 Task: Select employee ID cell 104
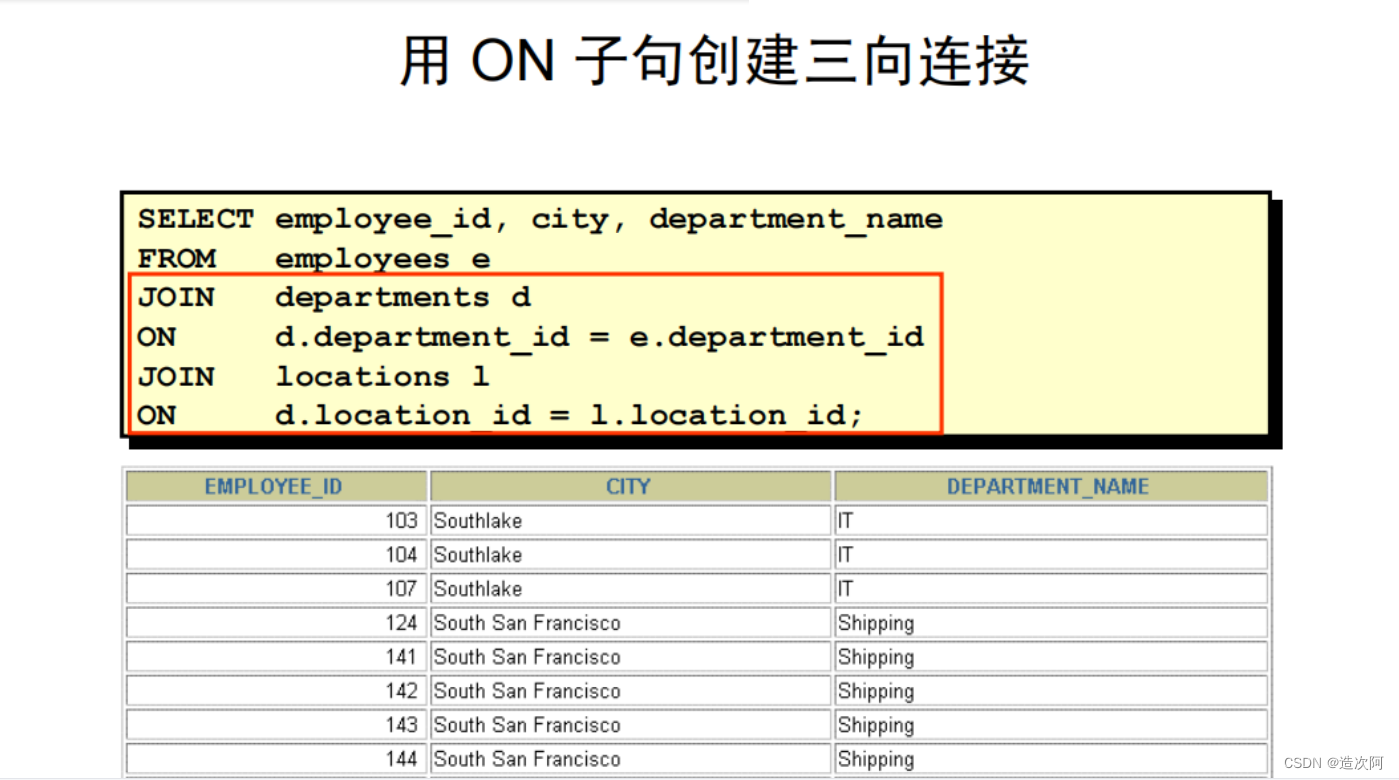pyautogui.click(x=277, y=555)
